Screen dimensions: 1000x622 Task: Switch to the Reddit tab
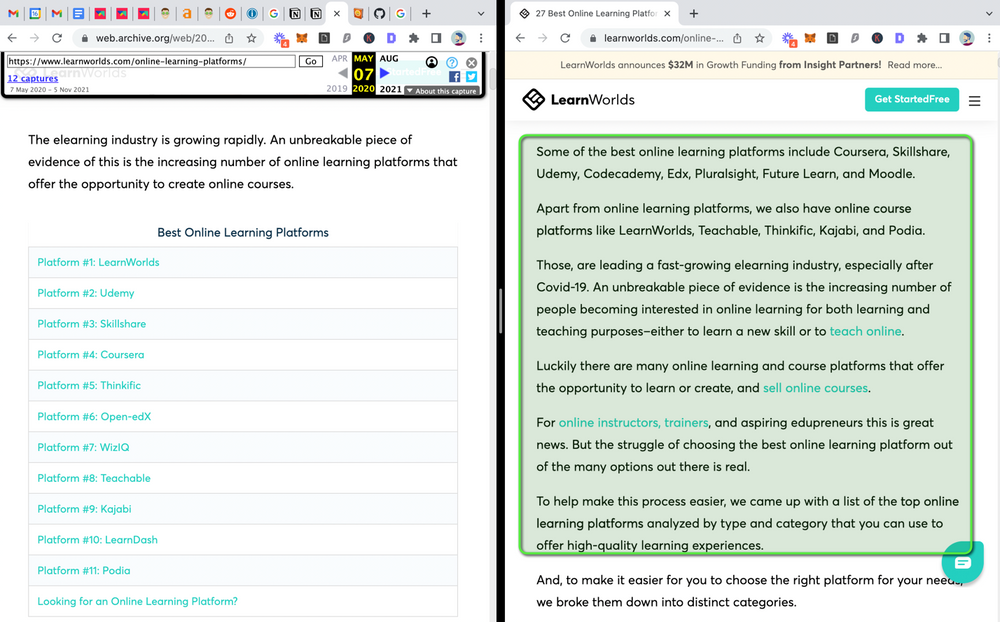pos(230,14)
